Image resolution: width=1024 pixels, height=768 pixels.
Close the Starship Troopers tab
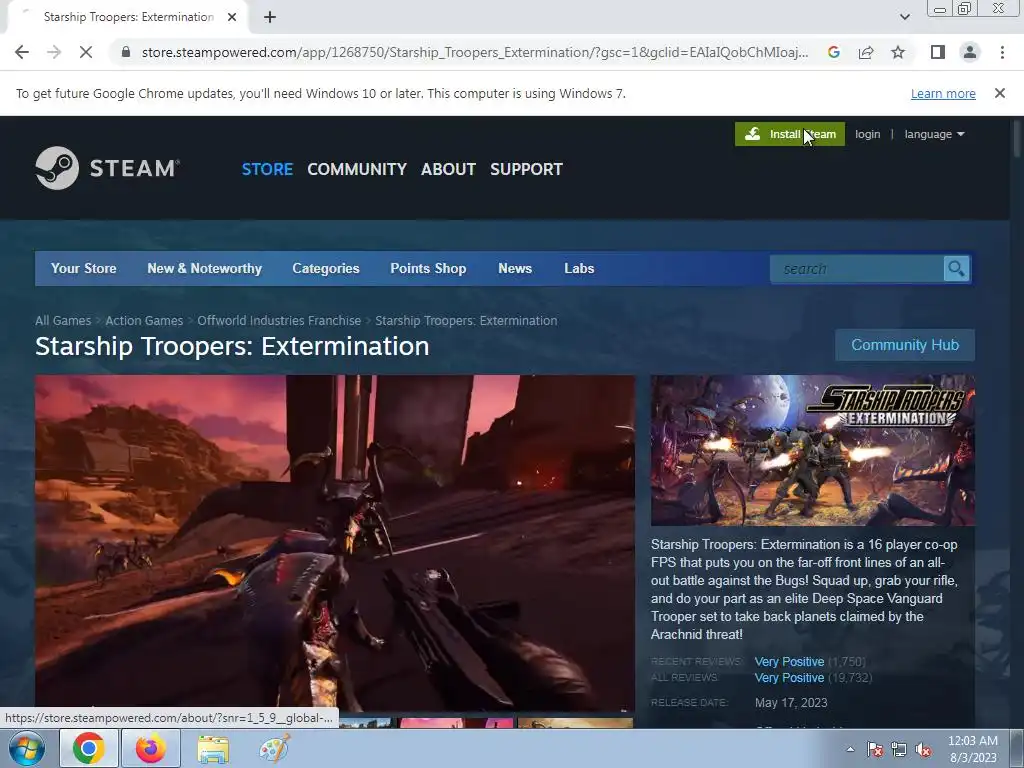point(232,17)
